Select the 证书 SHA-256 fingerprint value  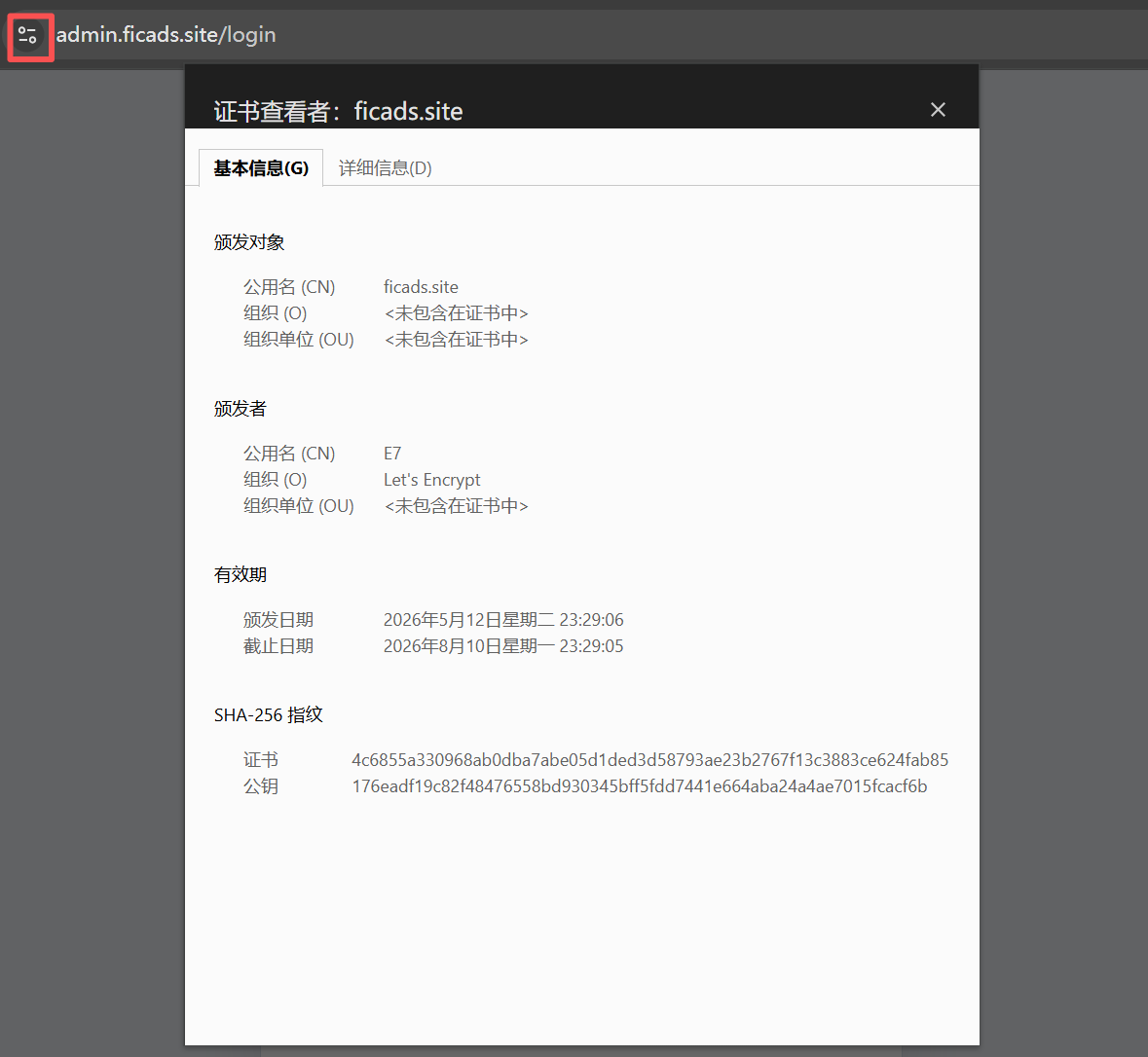click(x=650, y=760)
